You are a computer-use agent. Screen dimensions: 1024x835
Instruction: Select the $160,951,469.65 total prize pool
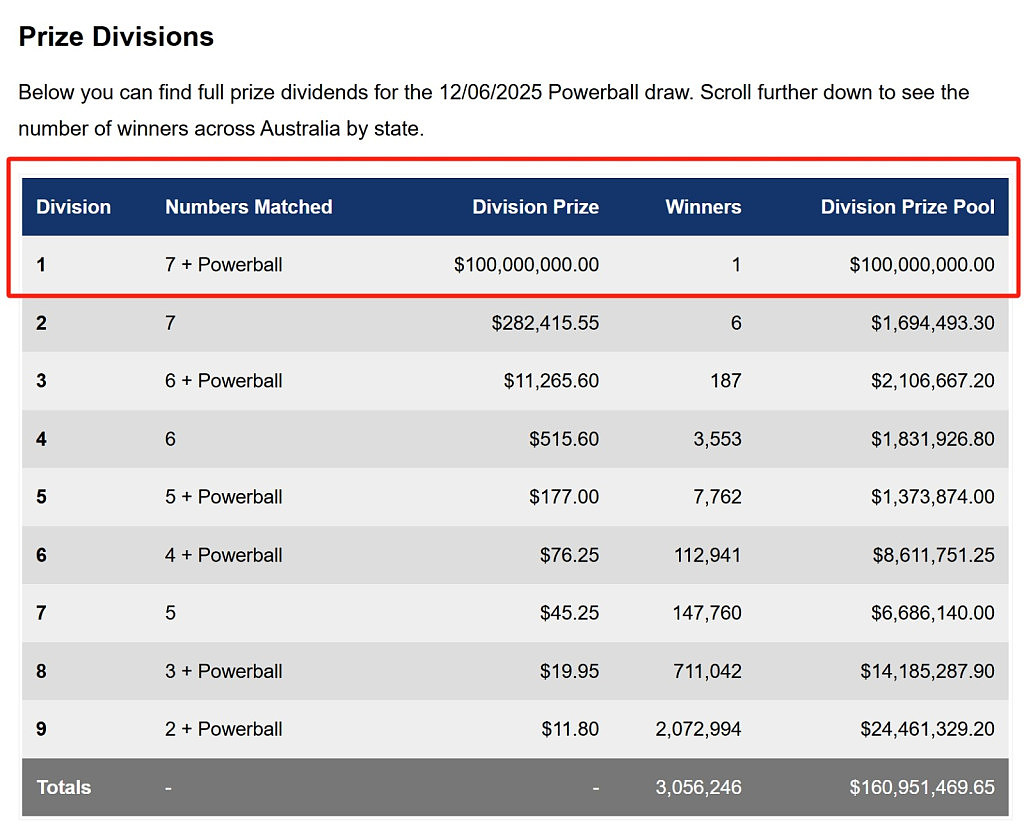click(x=921, y=787)
